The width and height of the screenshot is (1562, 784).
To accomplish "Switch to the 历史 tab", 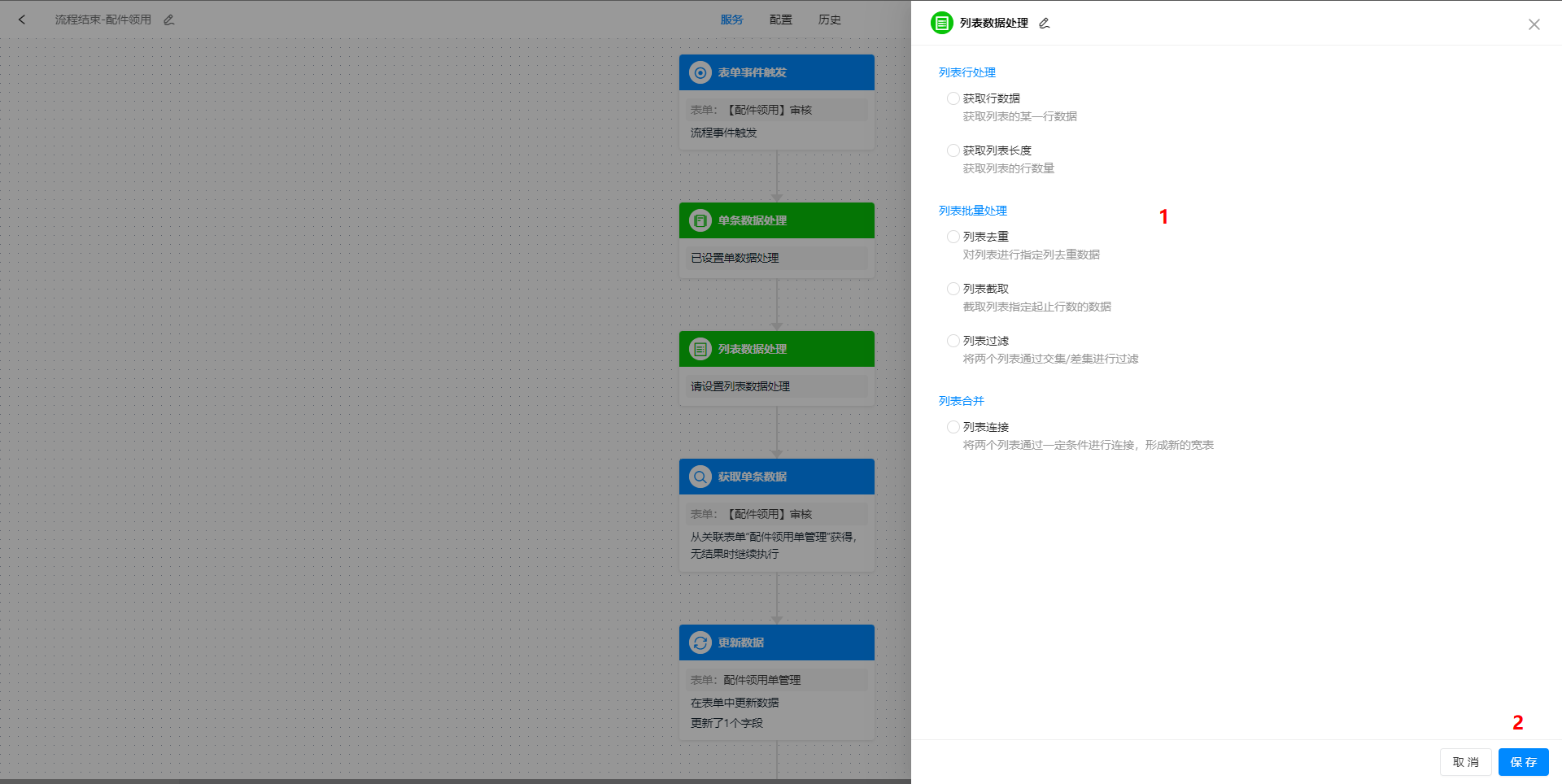I will coord(829,20).
